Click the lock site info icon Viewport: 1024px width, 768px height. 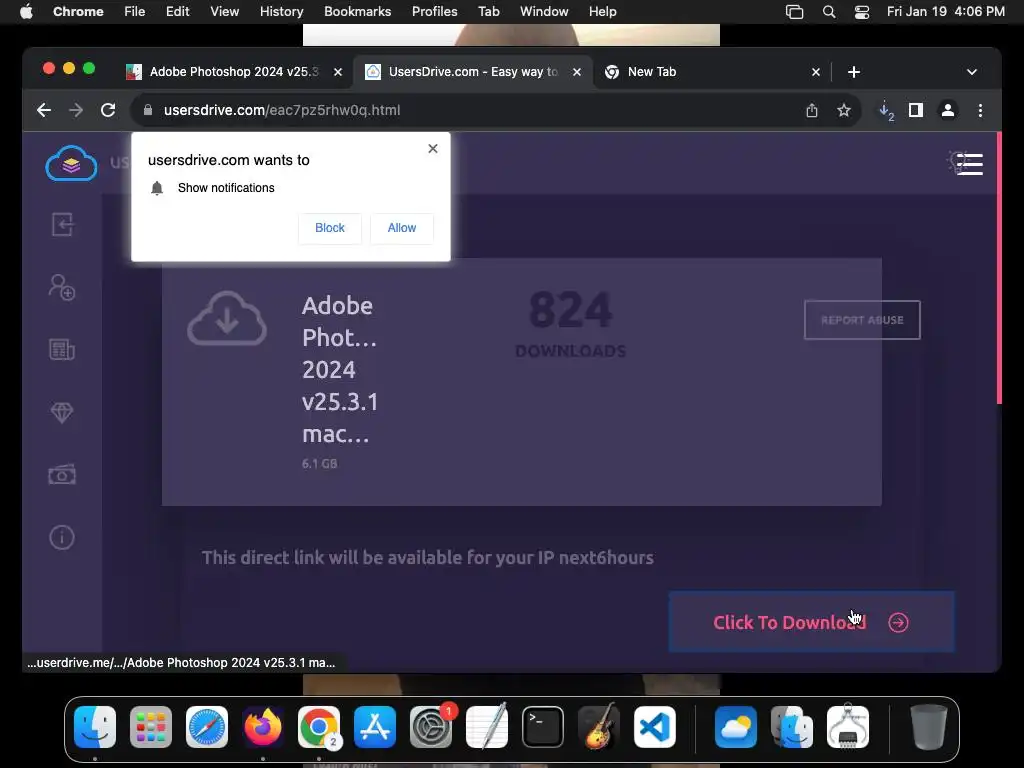148,110
